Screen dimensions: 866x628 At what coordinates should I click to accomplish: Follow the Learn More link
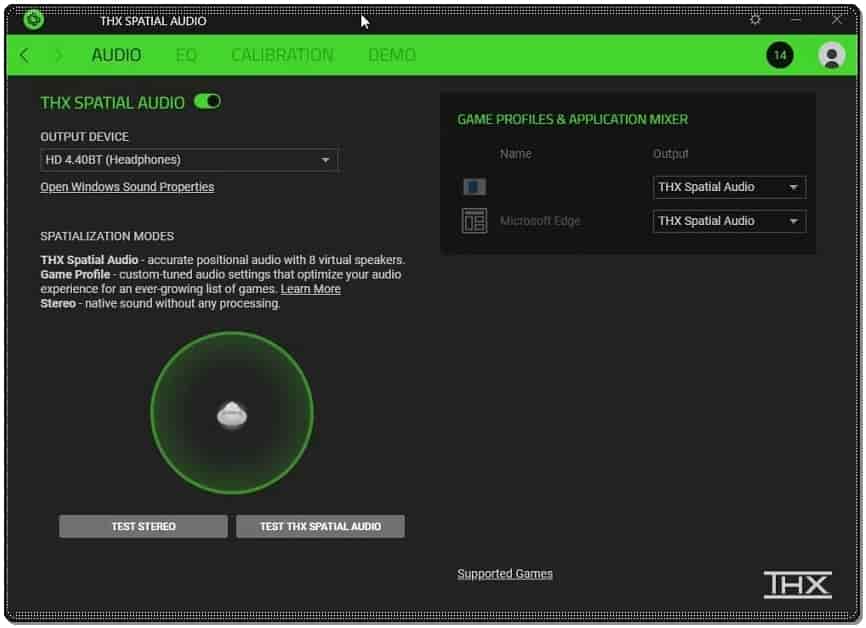coord(310,289)
